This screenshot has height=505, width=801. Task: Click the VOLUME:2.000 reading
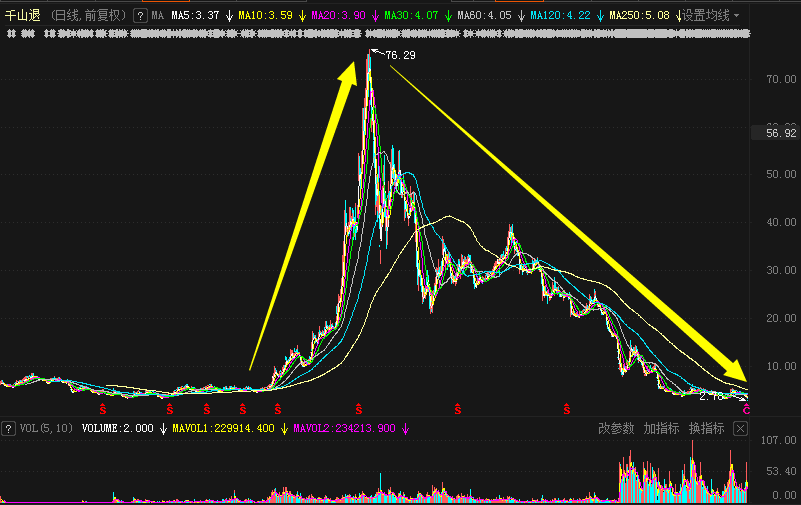[x=117, y=428]
